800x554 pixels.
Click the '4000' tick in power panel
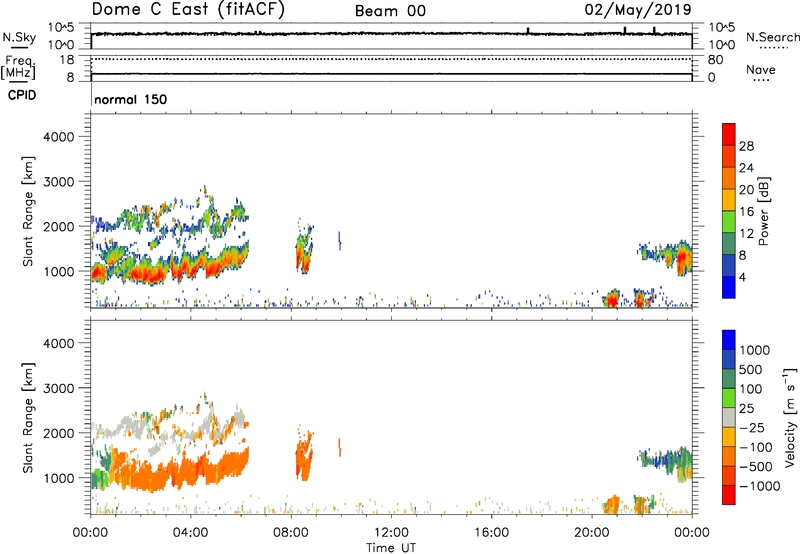click(x=58, y=137)
